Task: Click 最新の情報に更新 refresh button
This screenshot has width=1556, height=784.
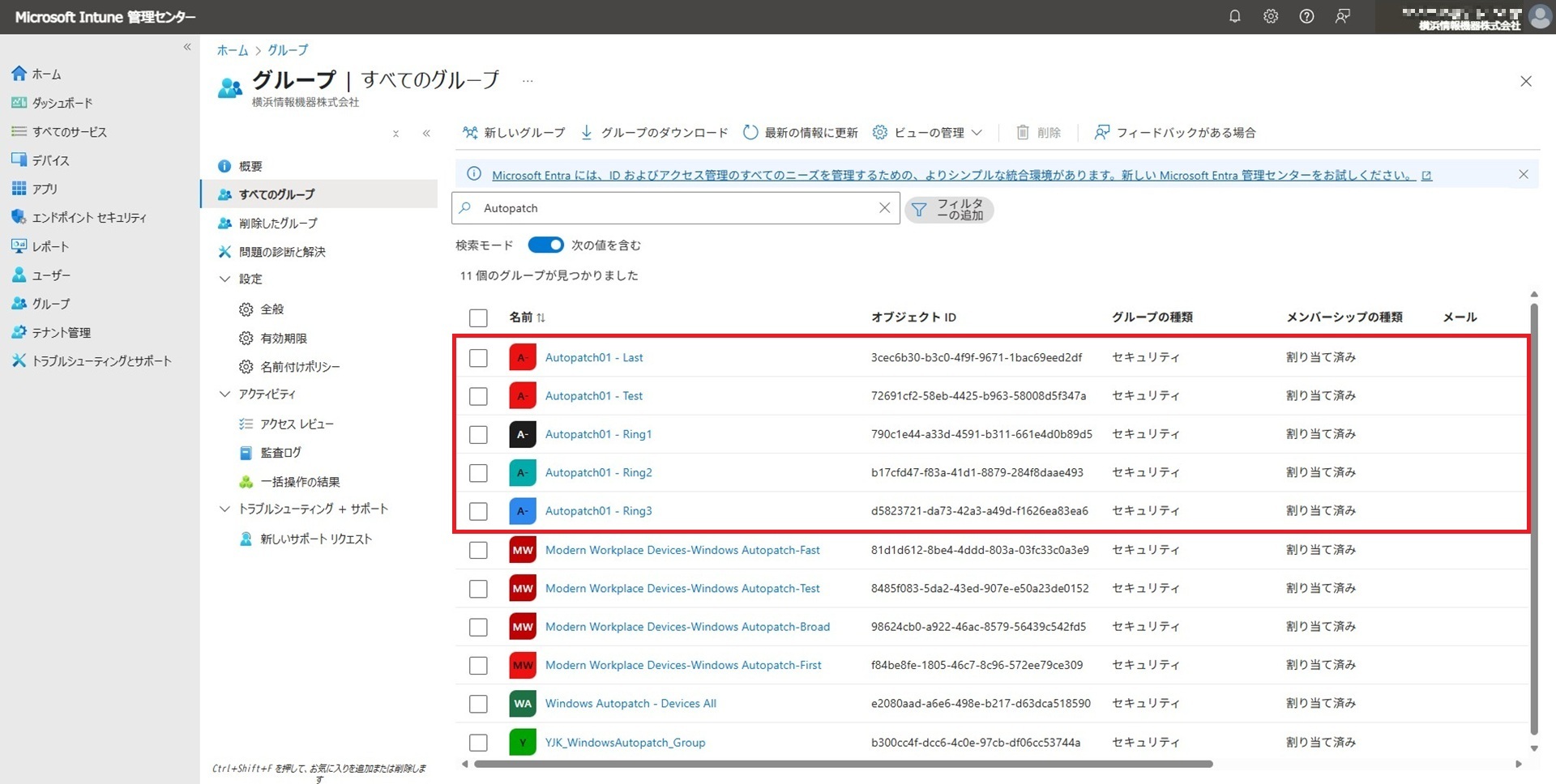Action: pos(801,132)
